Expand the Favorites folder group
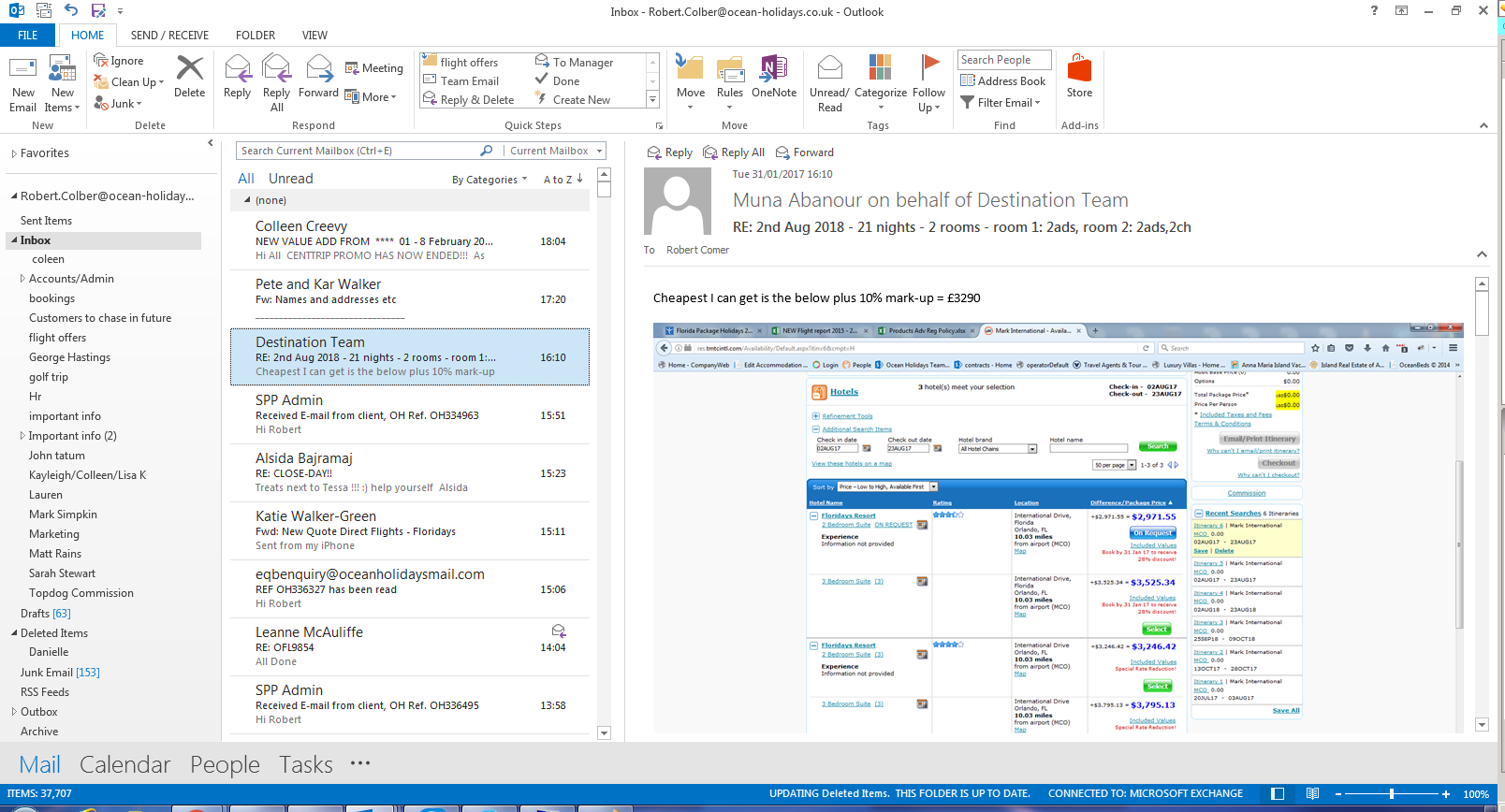Viewport: 1505px width, 812px height. pos(14,153)
